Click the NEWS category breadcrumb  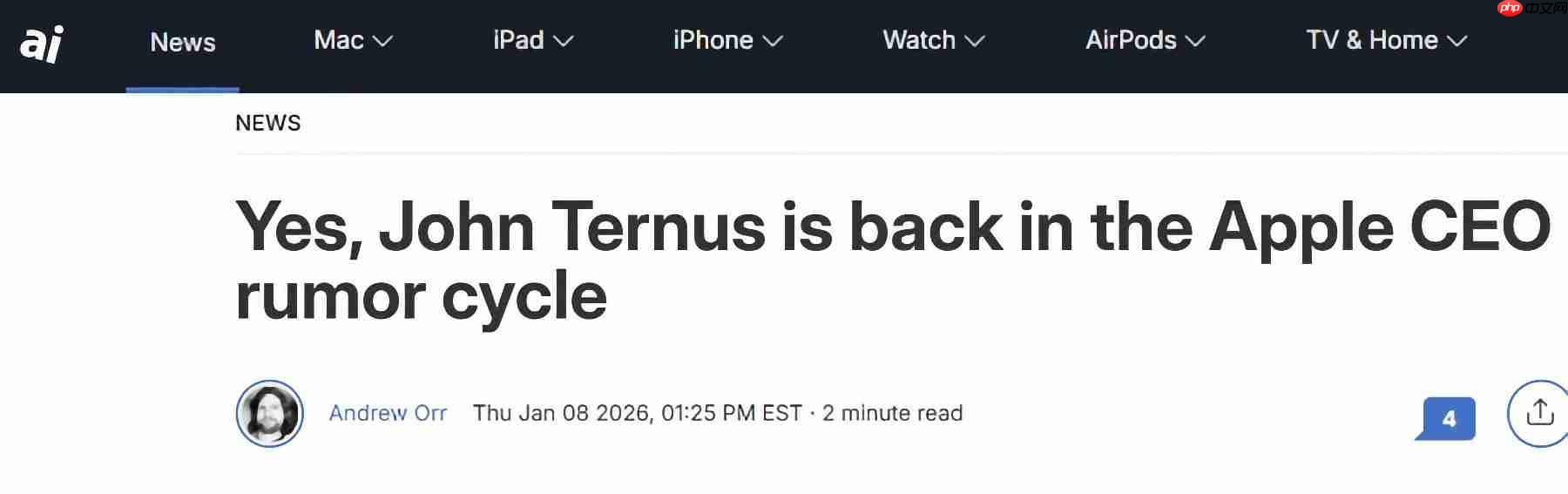tap(267, 123)
